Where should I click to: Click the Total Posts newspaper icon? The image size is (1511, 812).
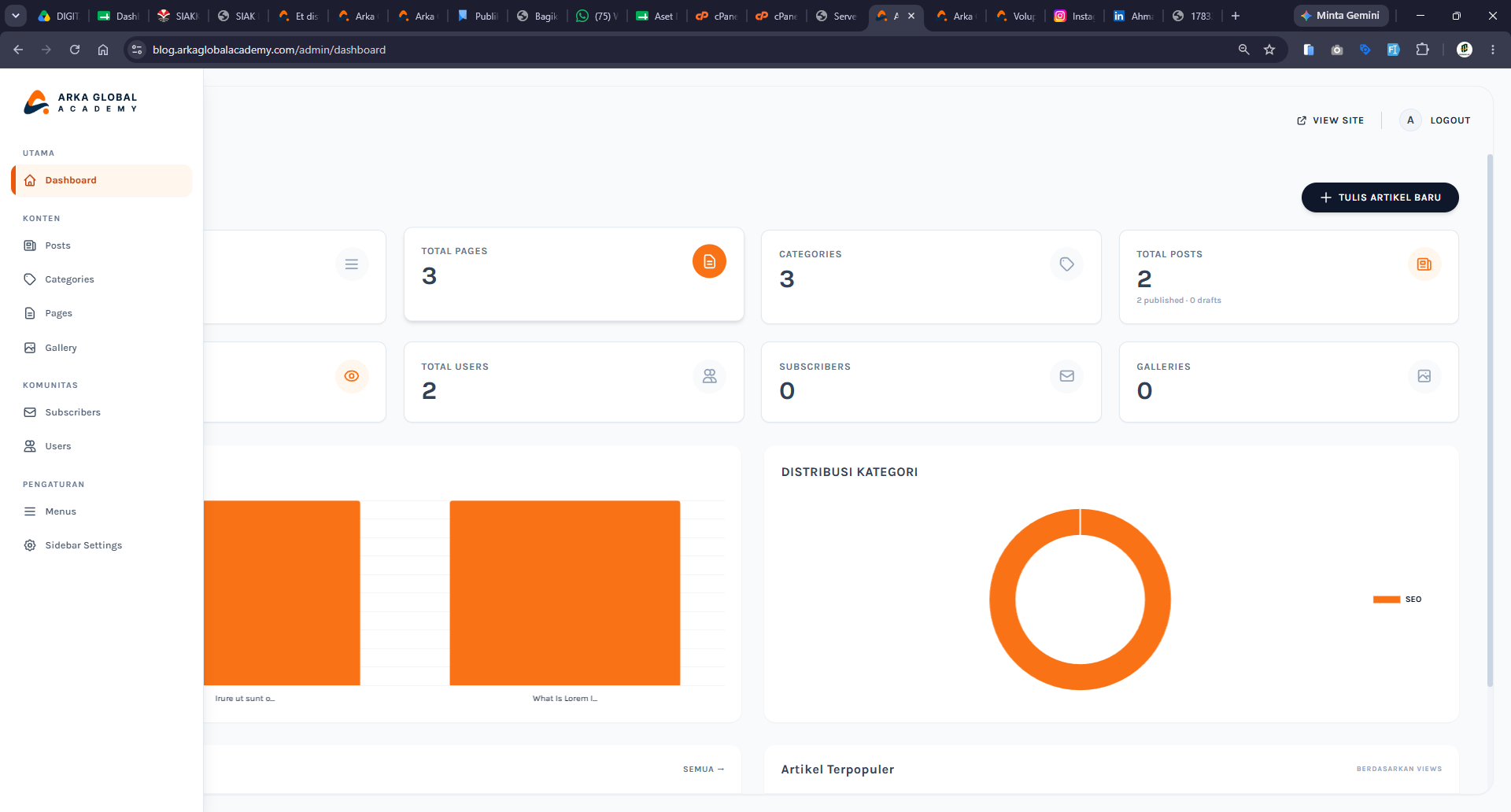click(1424, 264)
